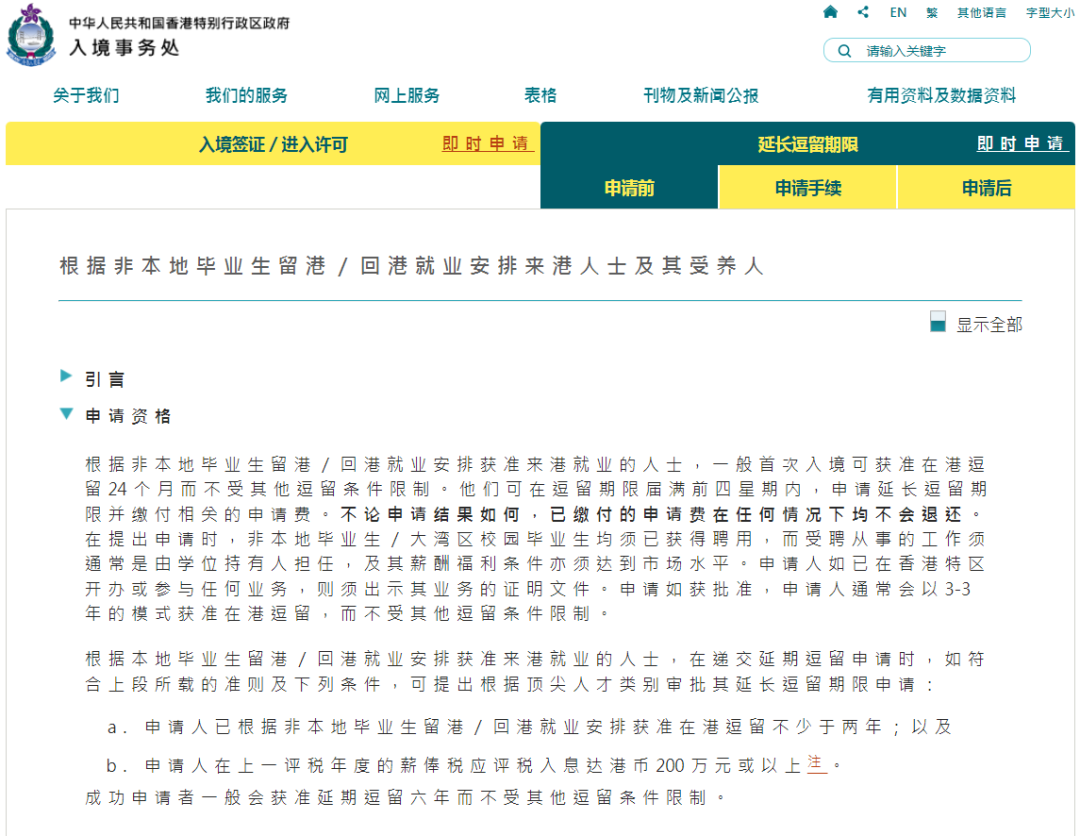Open 有用资料及数据资料 menu
Image resolution: width=1080 pixels, height=836 pixels.
click(x=941, y=96)
